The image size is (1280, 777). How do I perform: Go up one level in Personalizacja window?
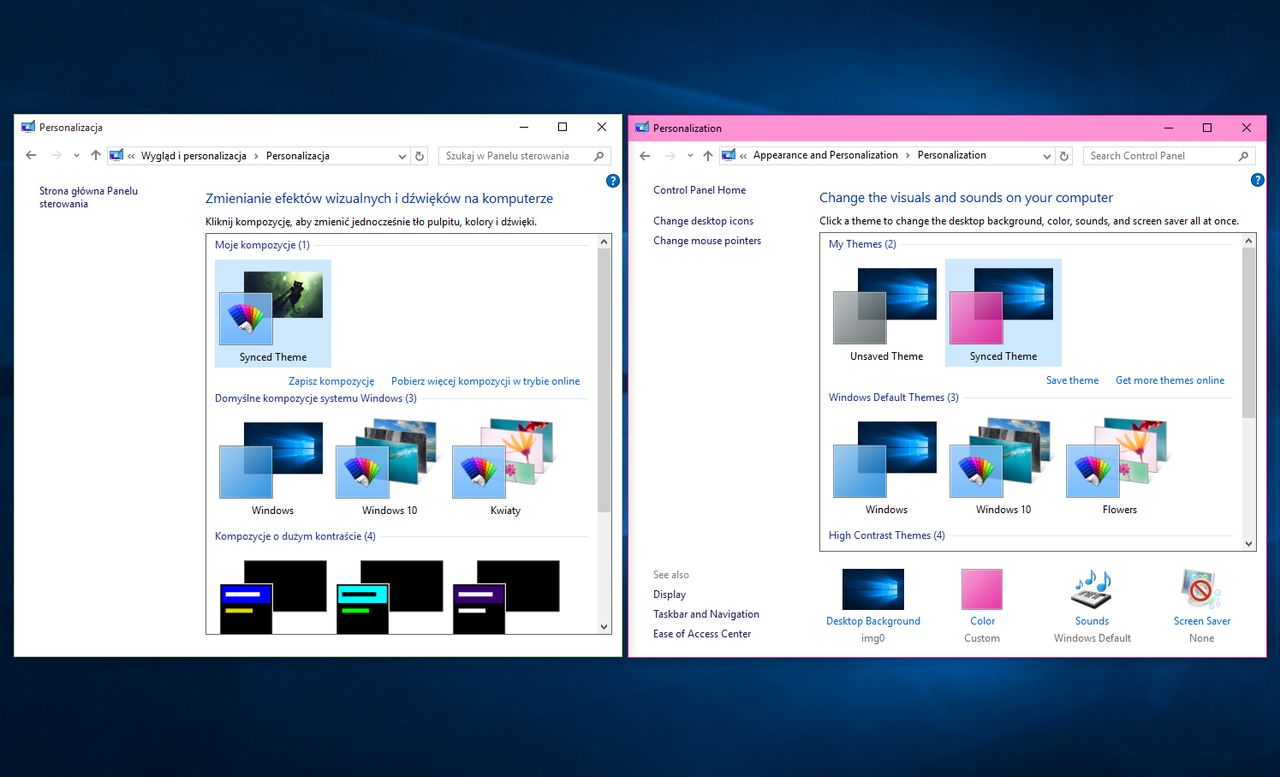(95, 156)
